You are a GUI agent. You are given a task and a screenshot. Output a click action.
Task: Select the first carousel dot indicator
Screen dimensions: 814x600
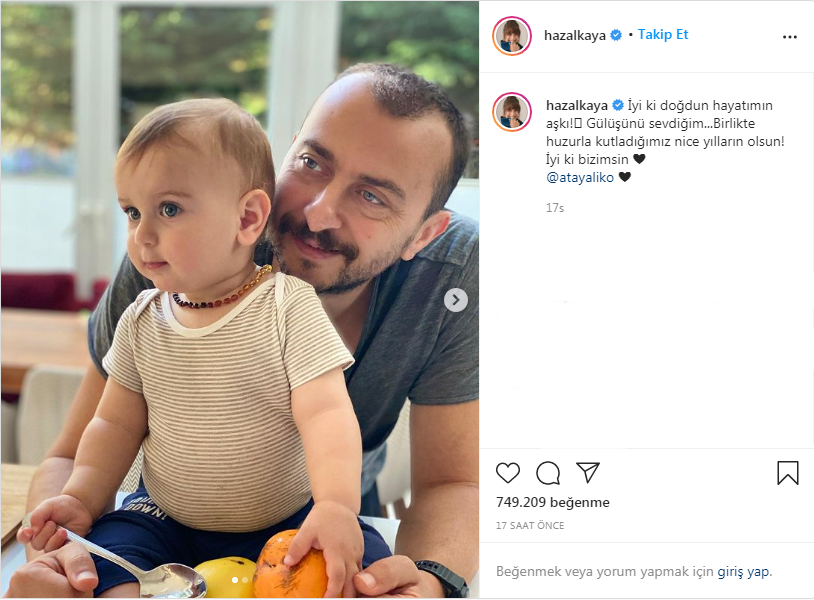pos(235,580)
